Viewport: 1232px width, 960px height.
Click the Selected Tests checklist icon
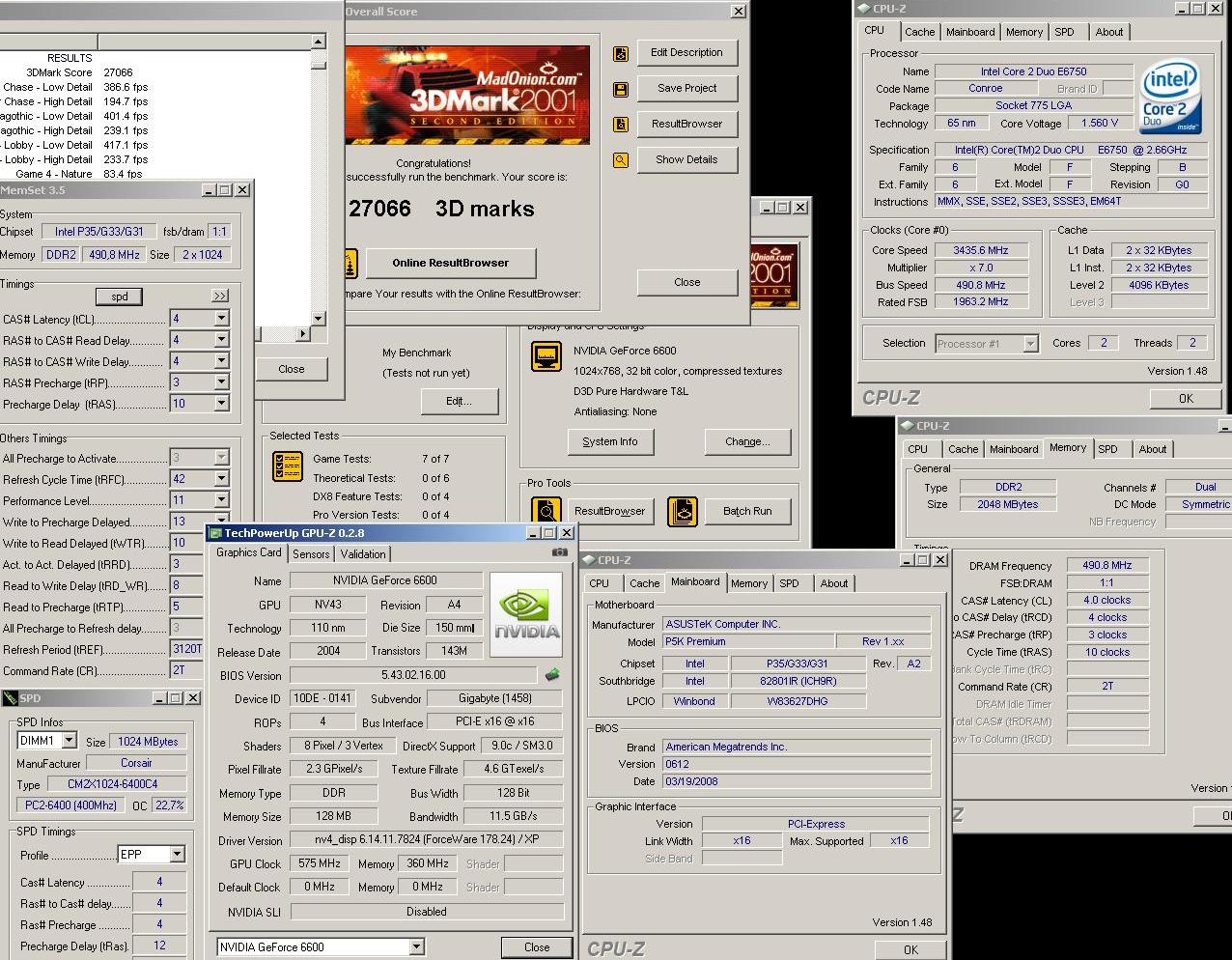(288, 466)
